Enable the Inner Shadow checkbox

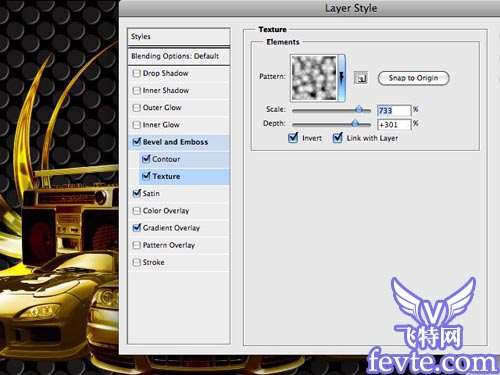(x=136, y=91)
